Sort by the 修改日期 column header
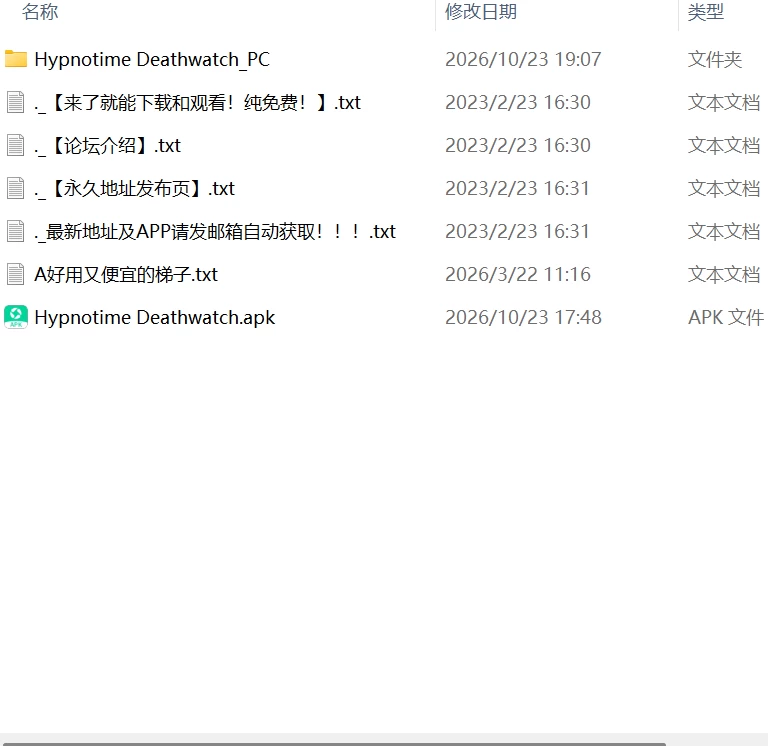768x746 pixels. coord(480,12)
